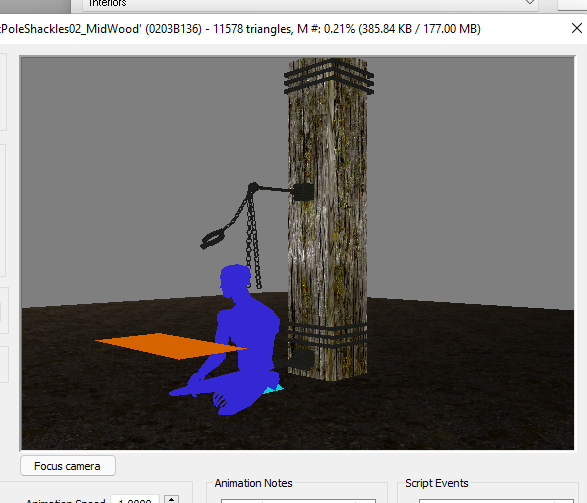587x503 pixels.
Task: Open the Interiors dropdown list
Action: tap(529, 3)
